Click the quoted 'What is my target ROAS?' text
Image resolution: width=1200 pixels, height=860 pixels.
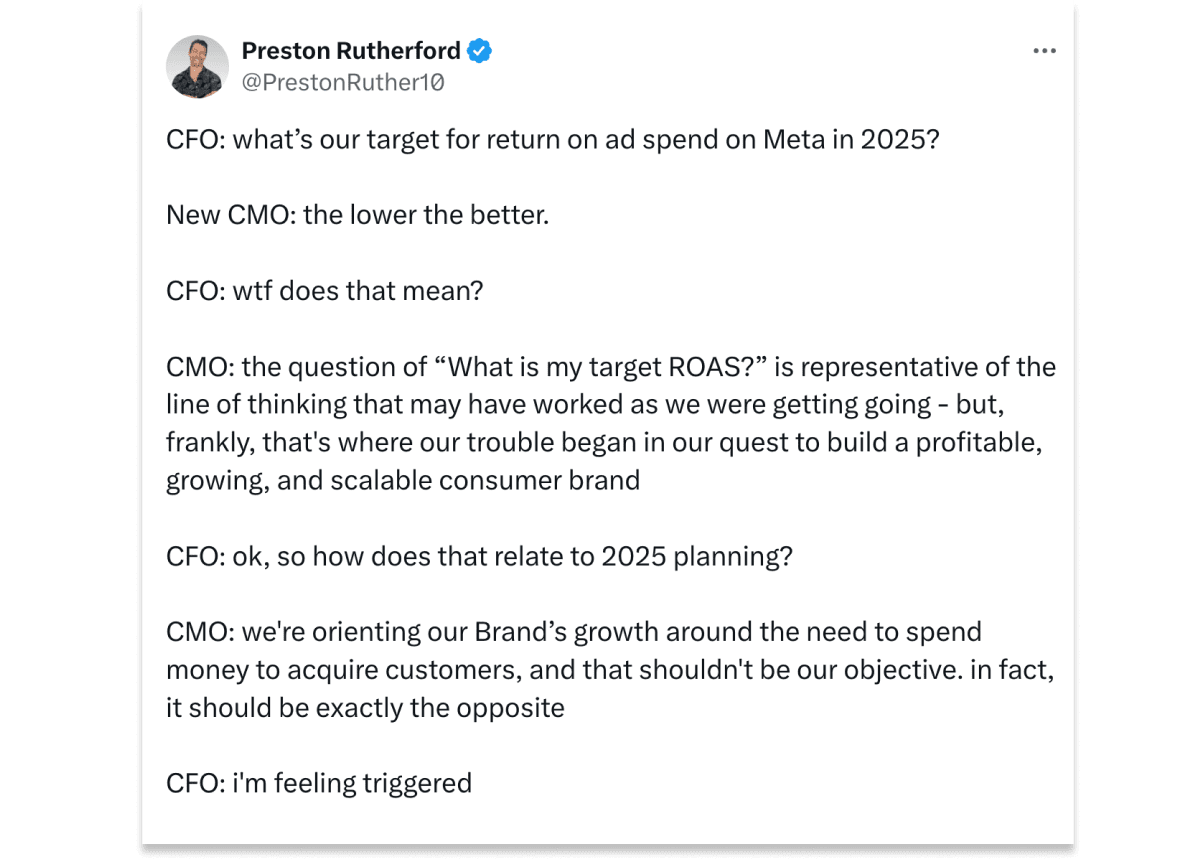(600, 367)
